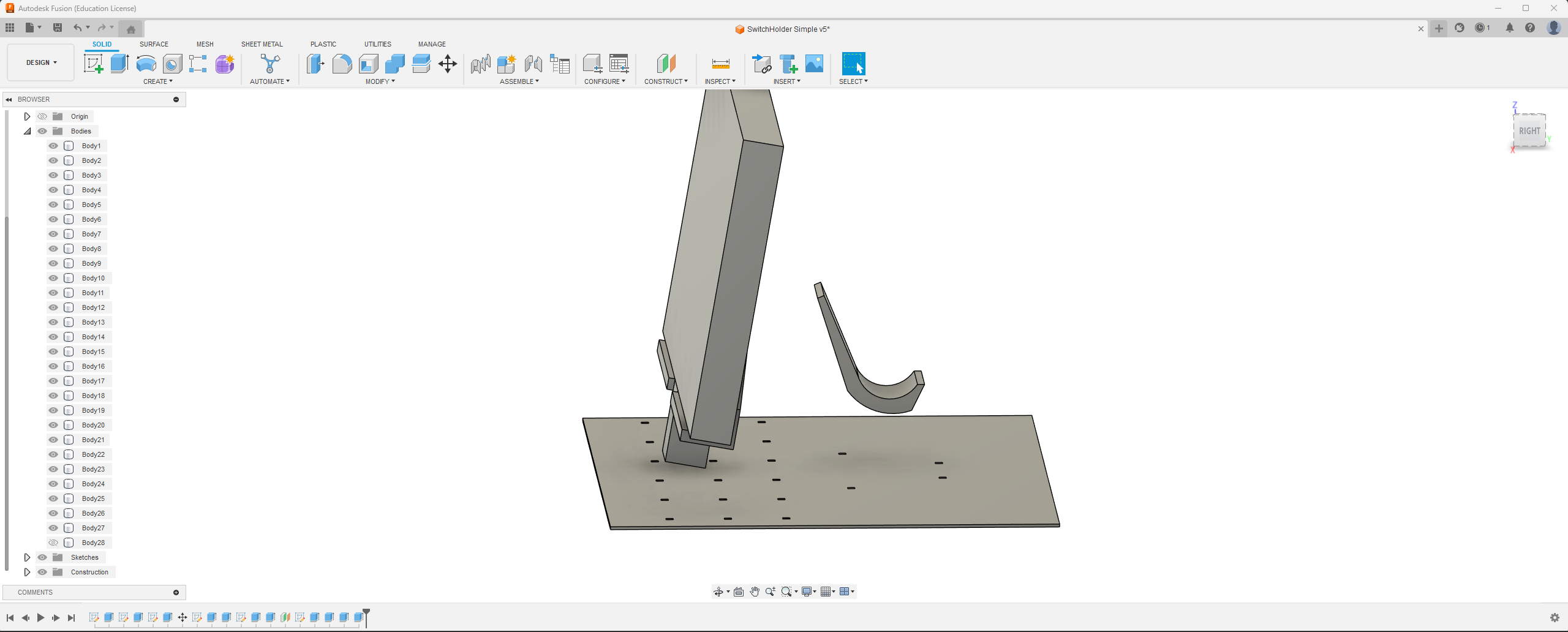Switch to the UTILITIES tab
Viewport: 1568px width, 632px height.
coord(378,44)
